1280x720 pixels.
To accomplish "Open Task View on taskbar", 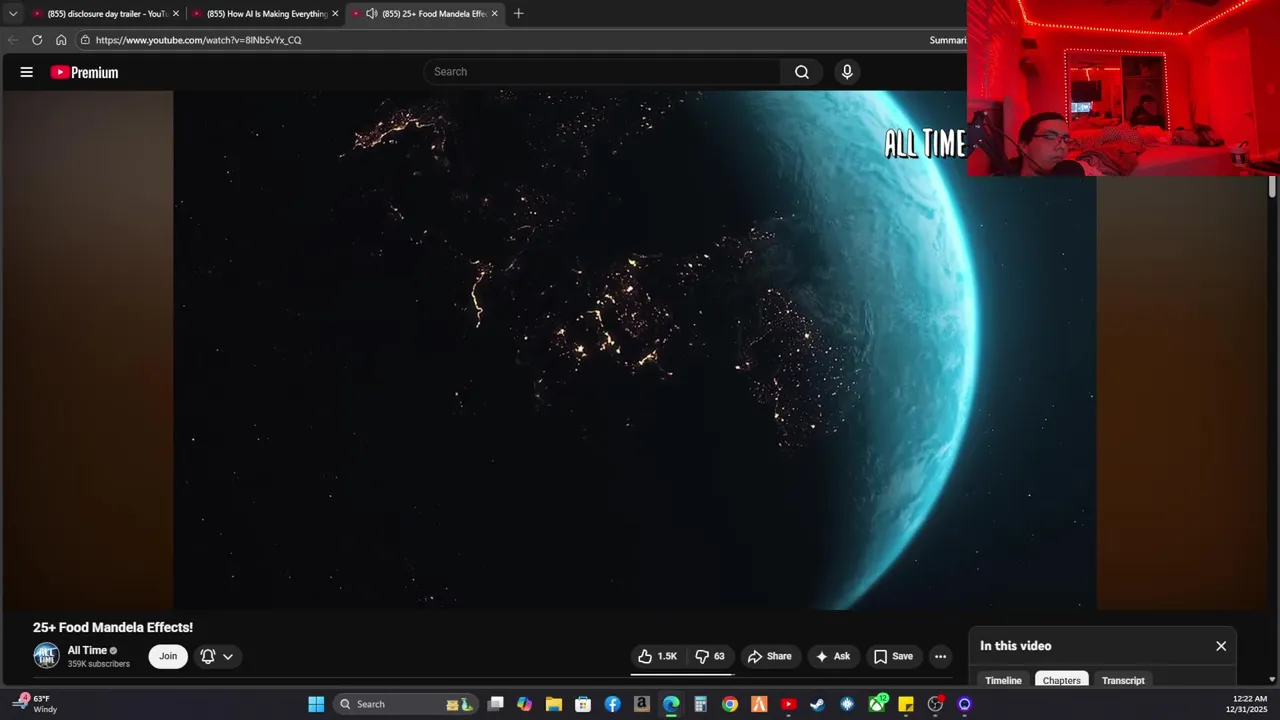I will point(495,704).
